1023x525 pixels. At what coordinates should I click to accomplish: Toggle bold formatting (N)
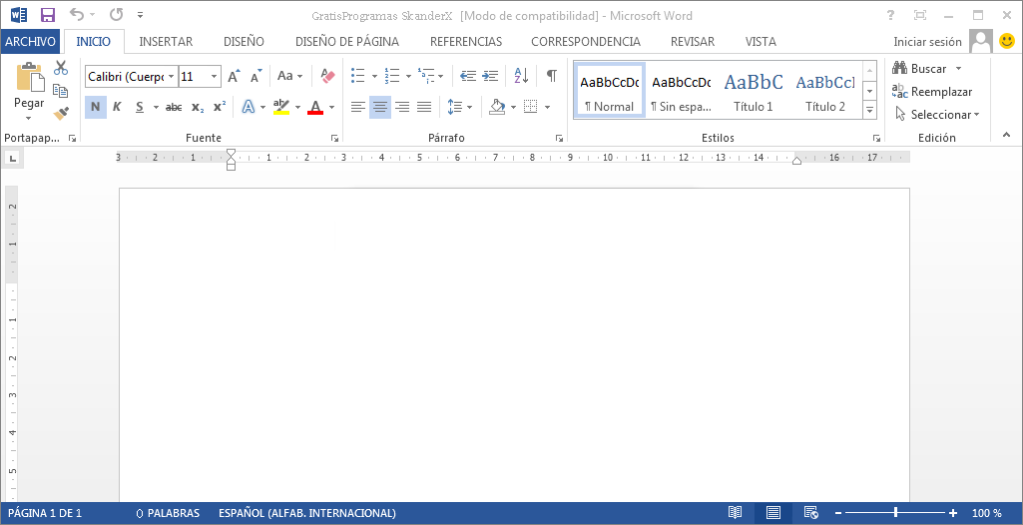coord(95,107)
